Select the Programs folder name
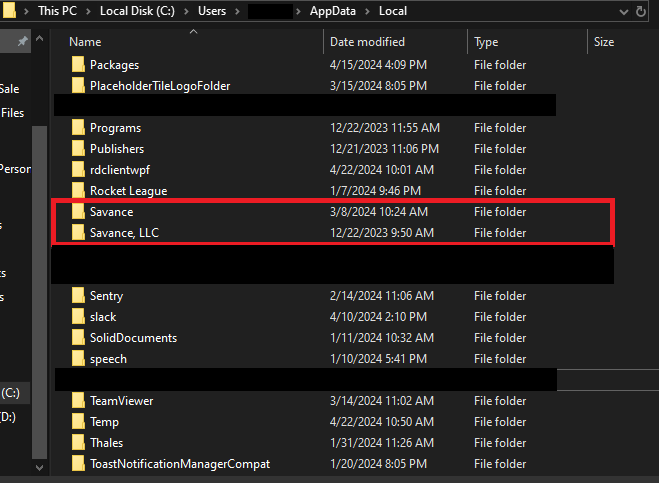659x483 pixels. click(x=116, y=128)
